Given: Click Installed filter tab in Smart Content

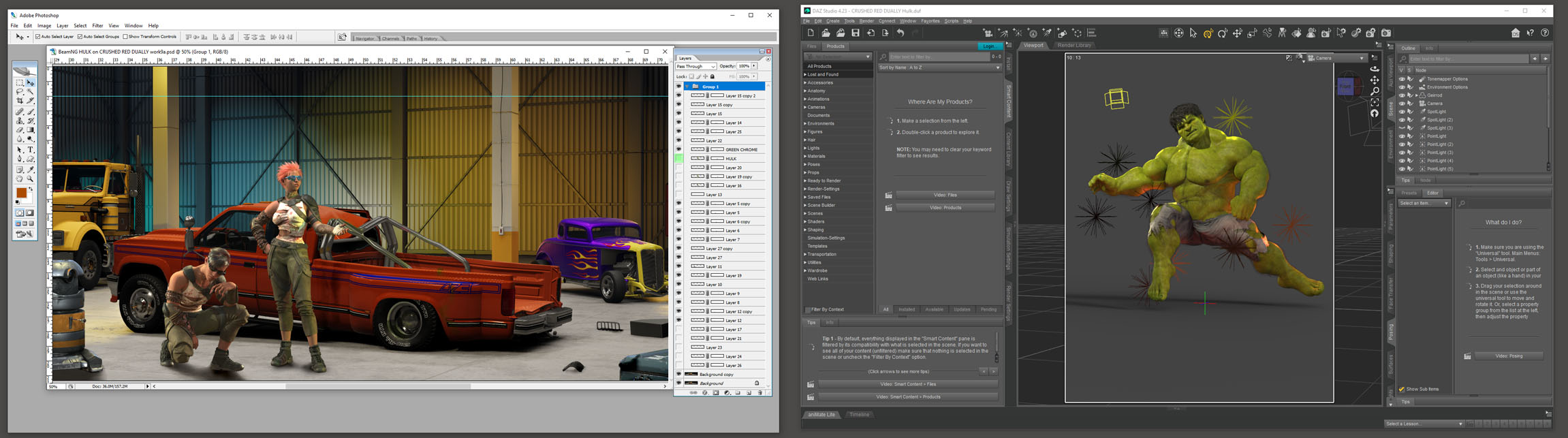Looking at the screenshot, I should [907, 309].
